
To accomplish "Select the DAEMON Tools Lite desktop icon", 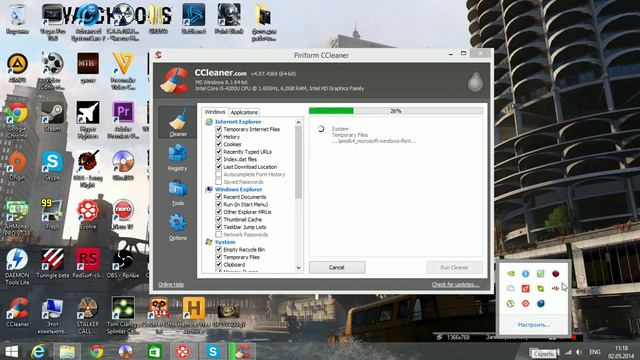I will (17, 267).
